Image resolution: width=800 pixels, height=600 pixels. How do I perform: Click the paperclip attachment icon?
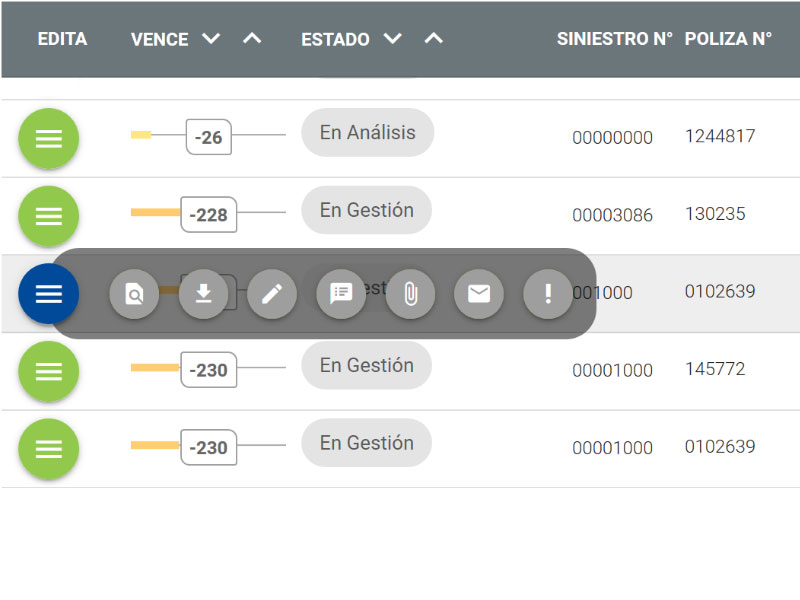(x=410, y=294)
